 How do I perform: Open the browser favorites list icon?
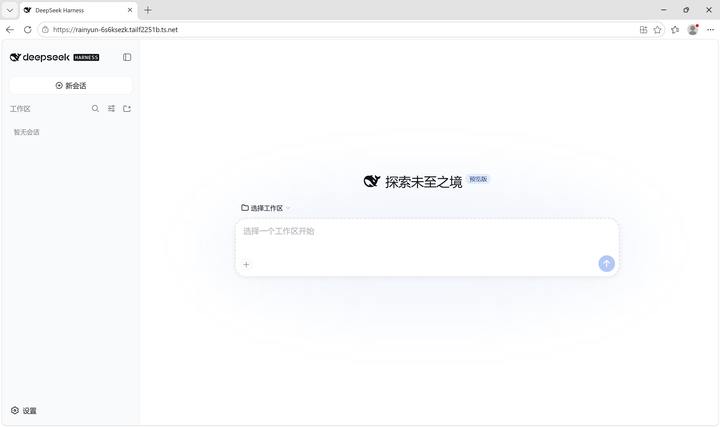coord(675,30)
